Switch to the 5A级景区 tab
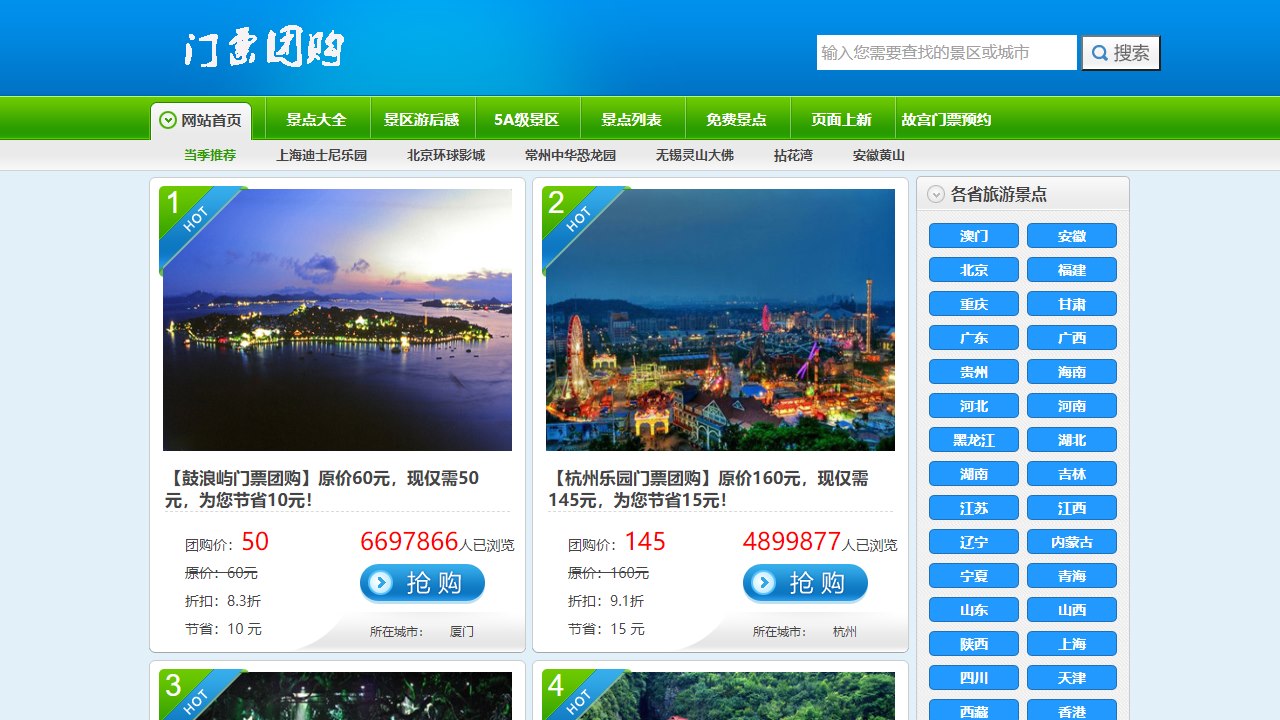1280x720 pixels. point(526,120)
